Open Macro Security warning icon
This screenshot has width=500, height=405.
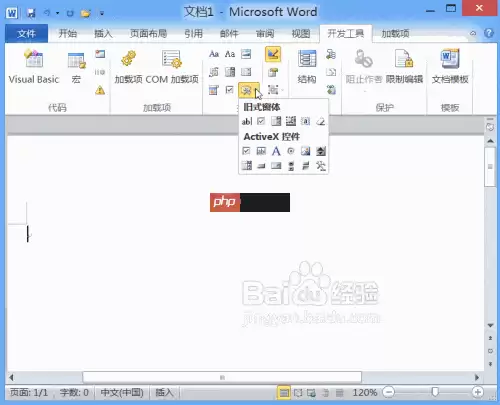[100, 90]
